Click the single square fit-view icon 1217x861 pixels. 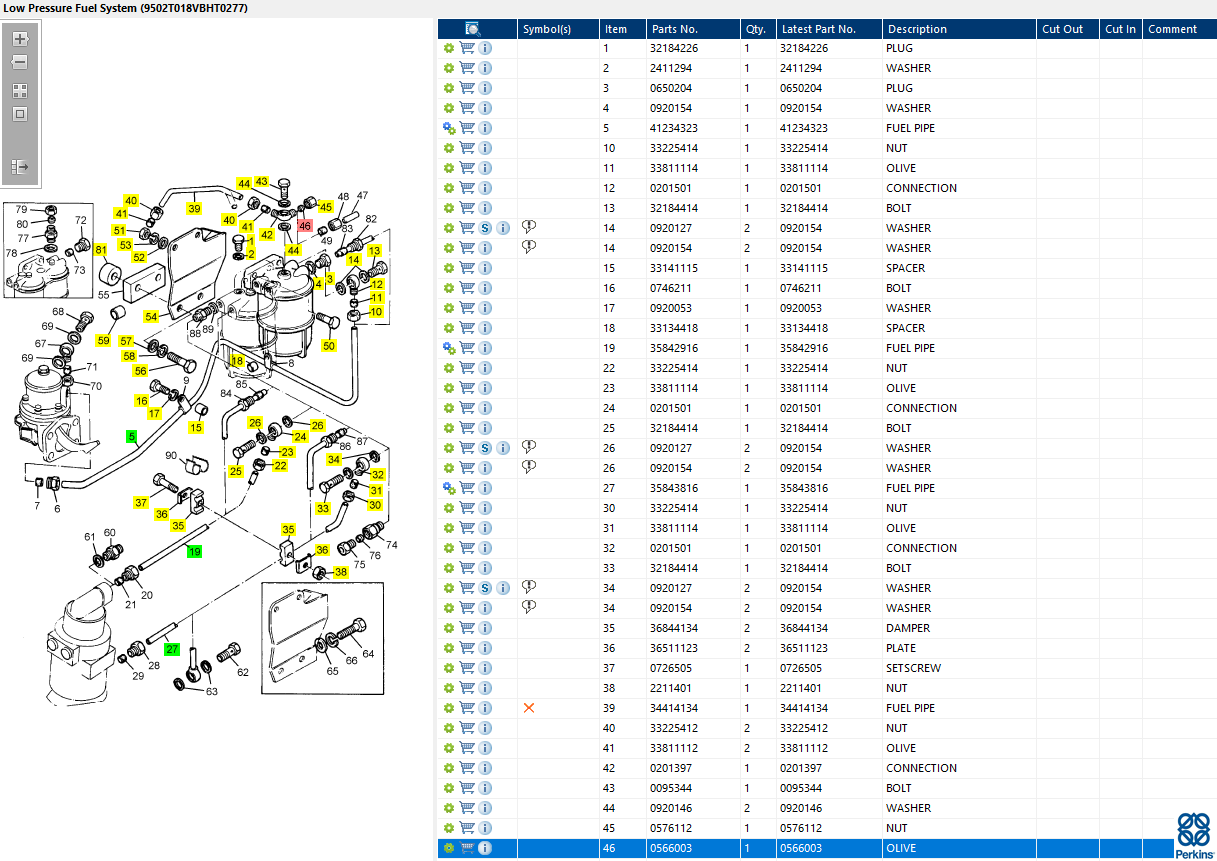[19, 114]
